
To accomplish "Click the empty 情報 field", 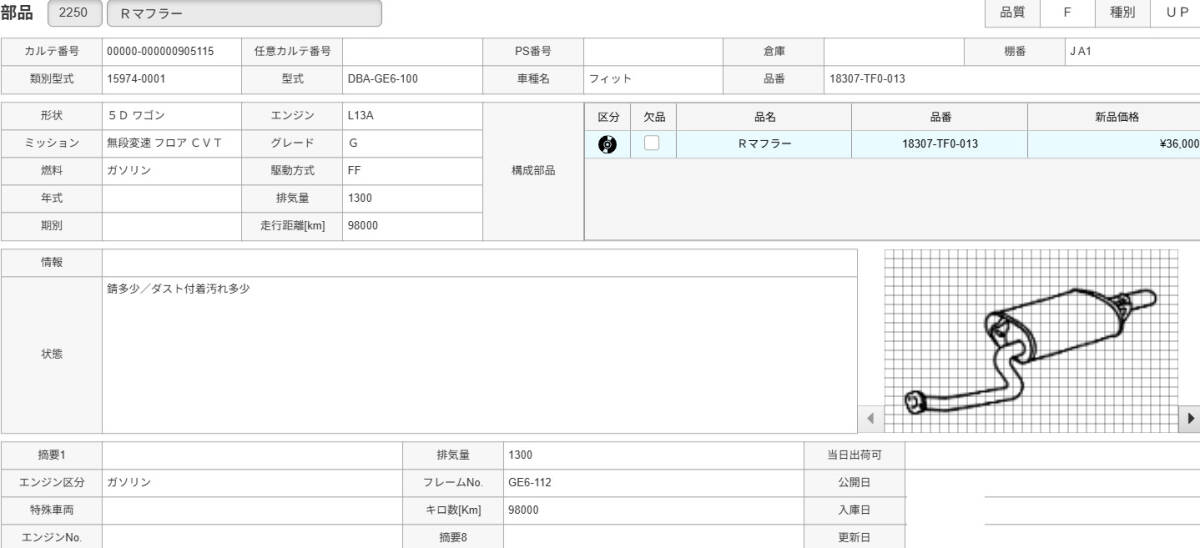I will click(480, 262).
